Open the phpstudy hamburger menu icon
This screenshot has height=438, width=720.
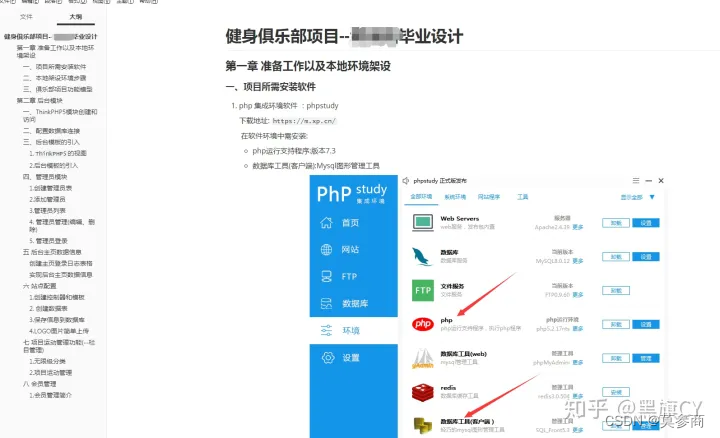[636, 180]
